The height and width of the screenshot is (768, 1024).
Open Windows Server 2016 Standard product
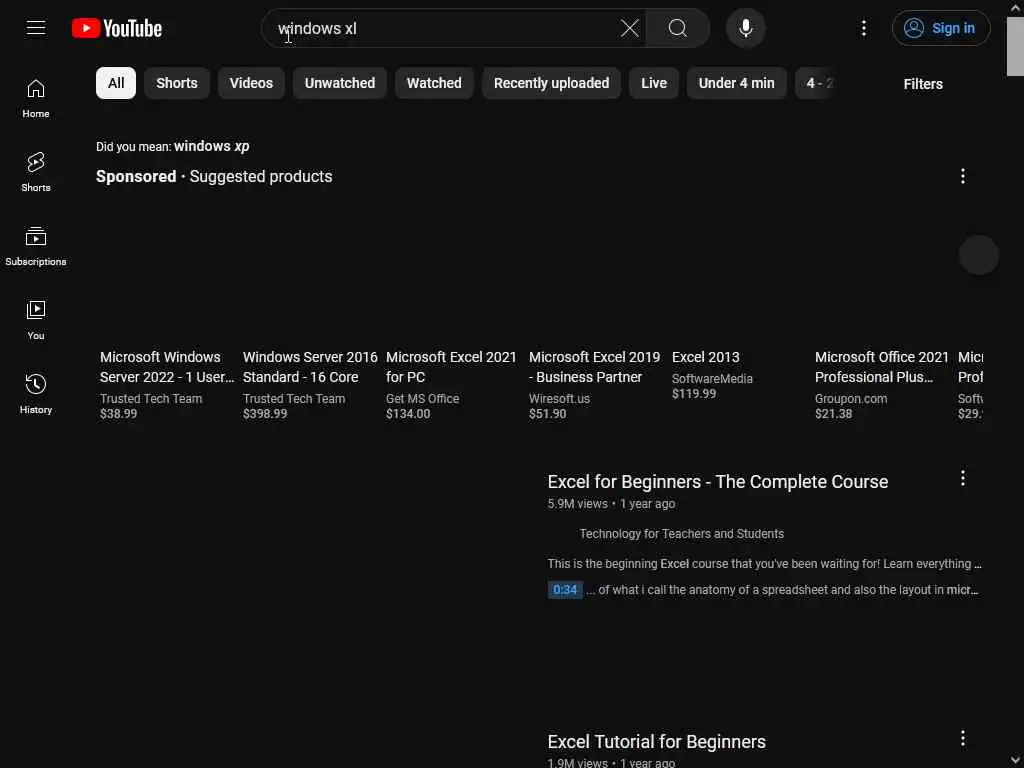click(x=310, y=367)
